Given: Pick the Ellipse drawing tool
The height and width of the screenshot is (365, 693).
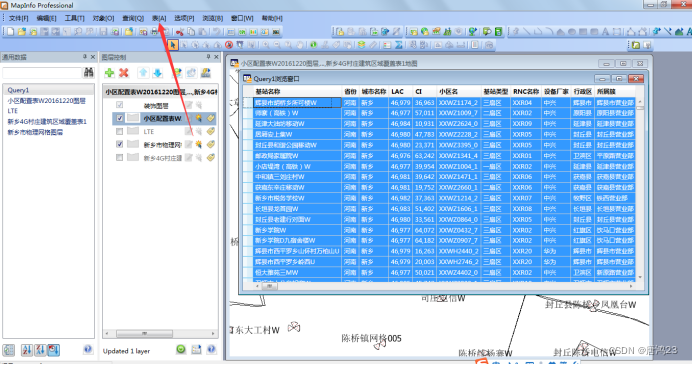Looking at the screenshot, I should click(571, 32).
